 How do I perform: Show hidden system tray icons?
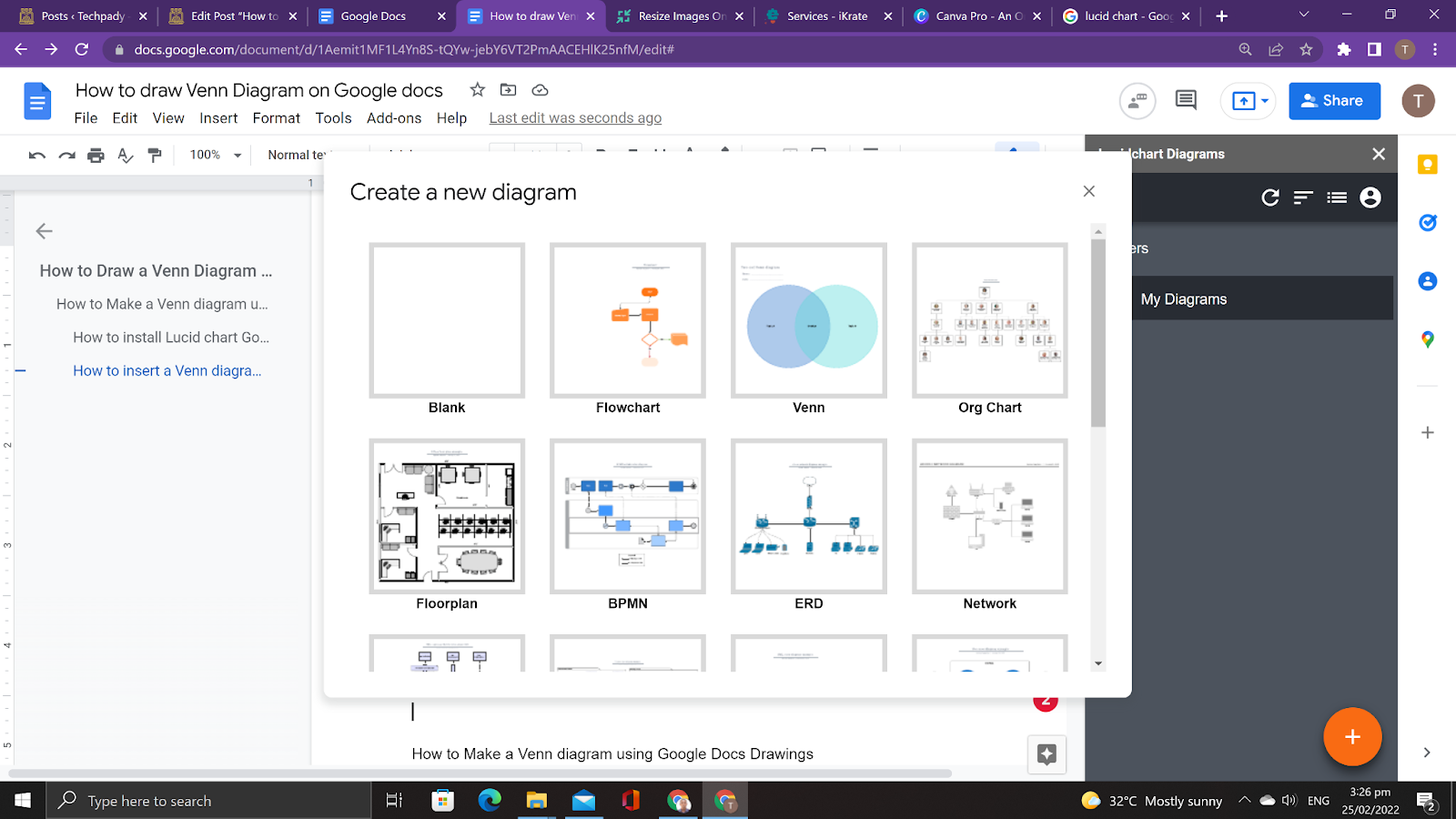point(1244,801)
